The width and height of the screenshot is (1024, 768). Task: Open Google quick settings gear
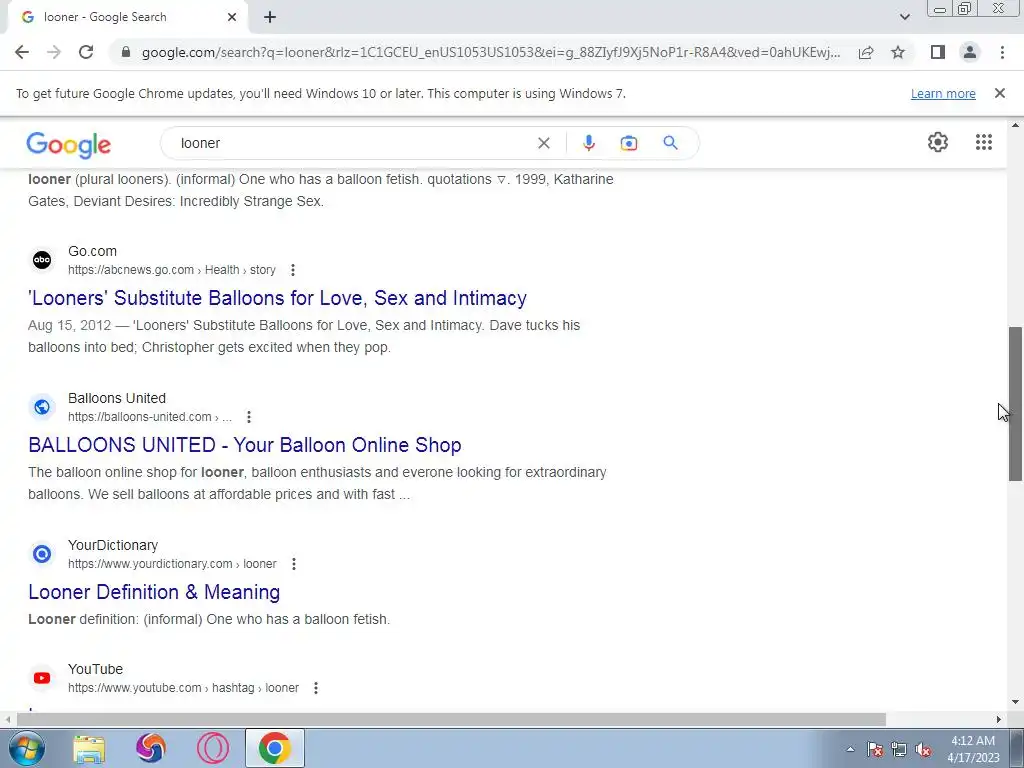point(938,142)
